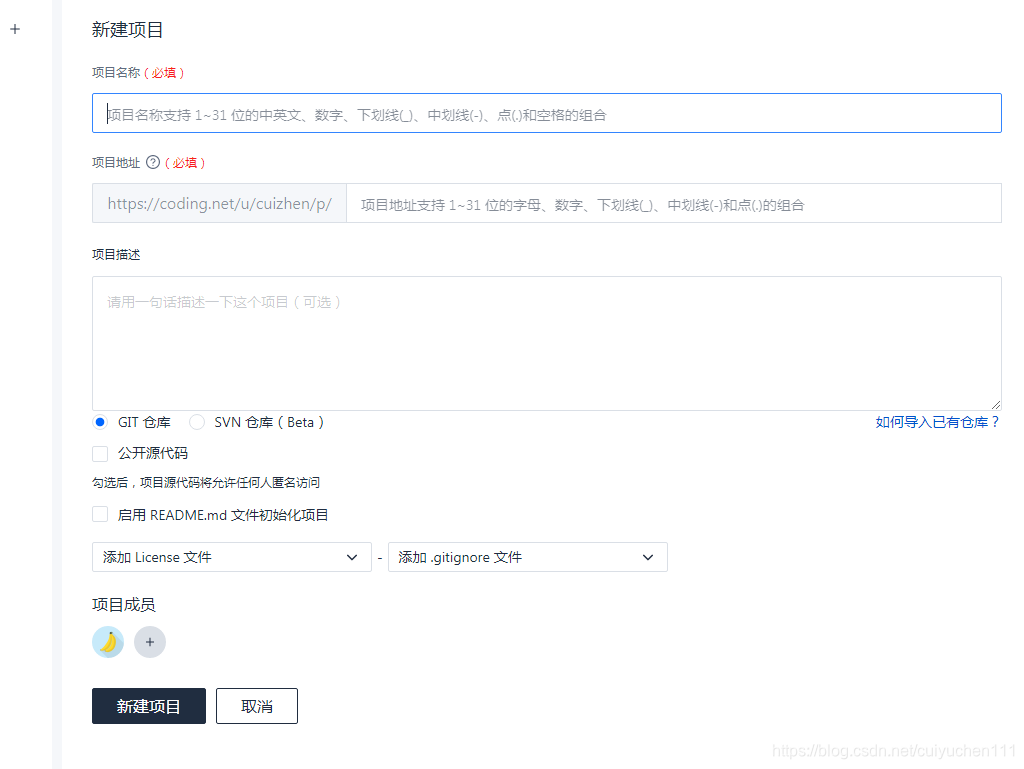Select the GIT 仓库 radio option
This screenshot has width=1024, height=769.
click(x=100, y=422)
